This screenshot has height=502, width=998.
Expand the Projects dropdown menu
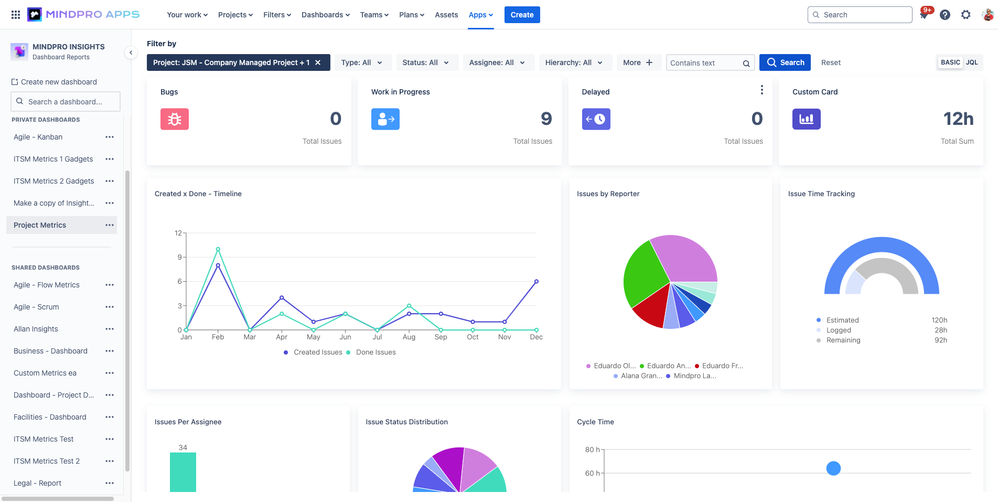pyautogui.click(x=235, y=15)
